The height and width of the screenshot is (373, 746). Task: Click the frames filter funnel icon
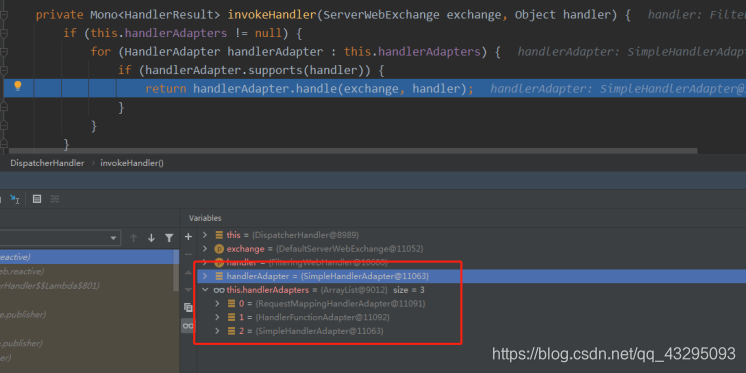click(x=169, y=238)
